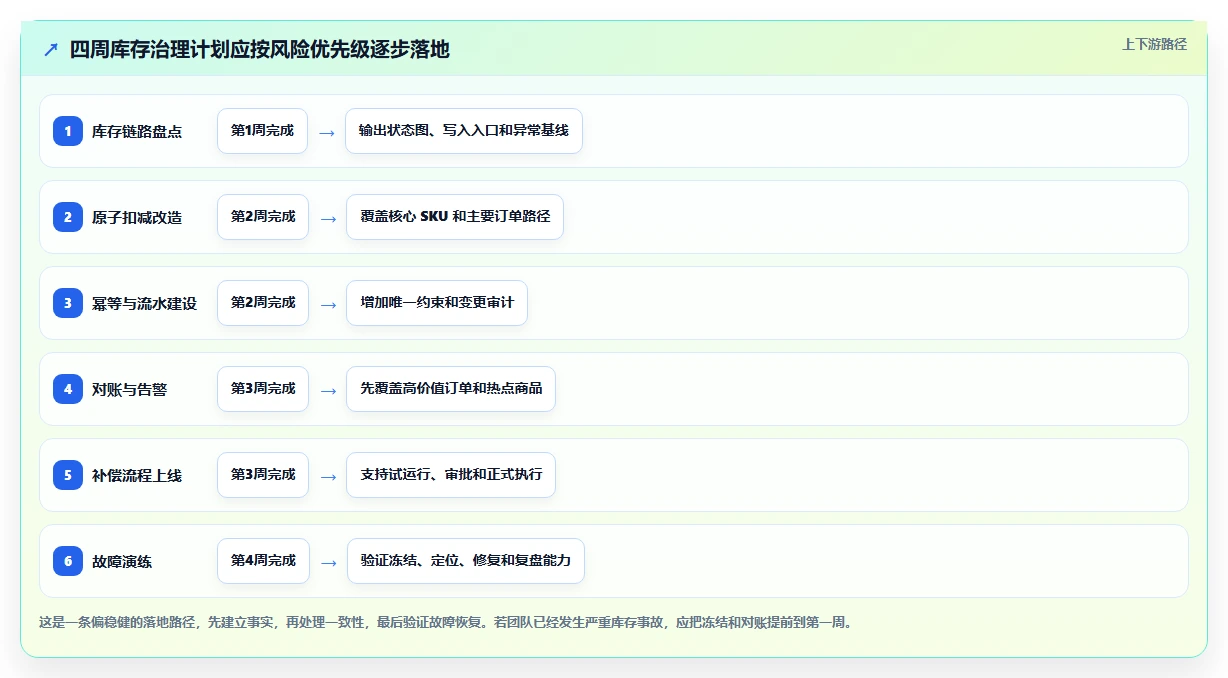Select step number 3 badge
Viewport: 1228px width, 678px height.
68,303
